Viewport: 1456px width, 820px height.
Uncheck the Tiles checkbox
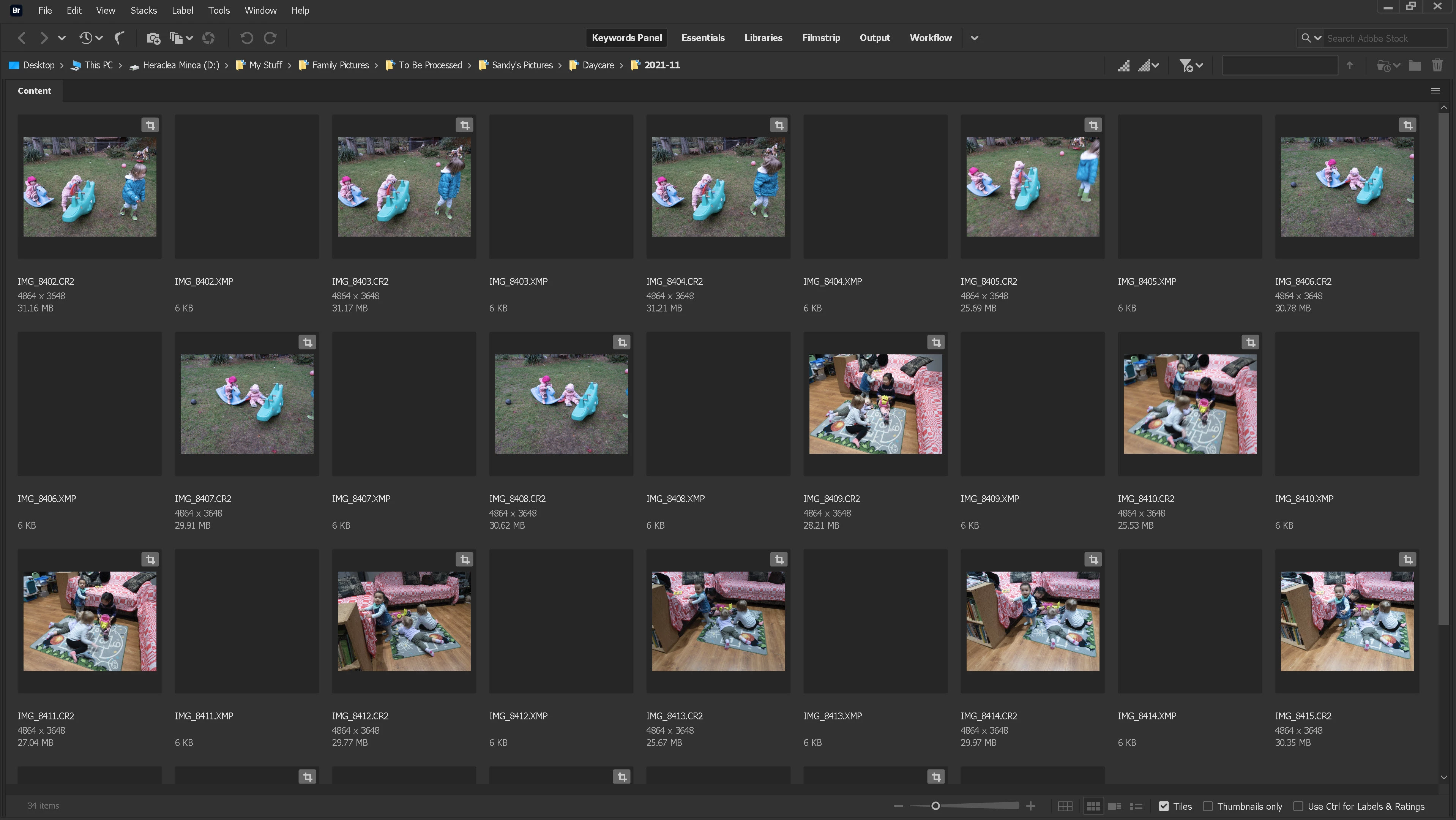point(1164,806)
